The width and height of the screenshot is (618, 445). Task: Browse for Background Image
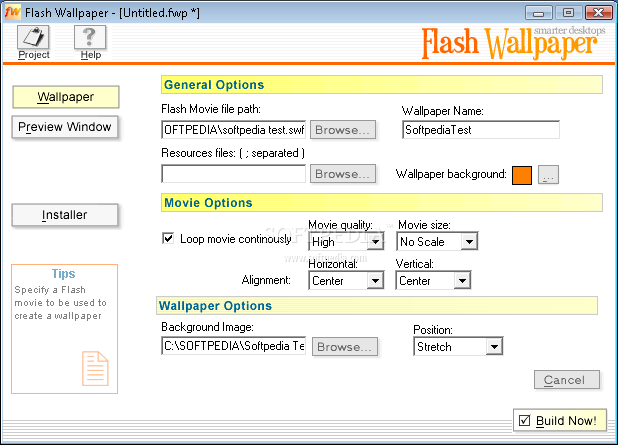coord(345,346)
